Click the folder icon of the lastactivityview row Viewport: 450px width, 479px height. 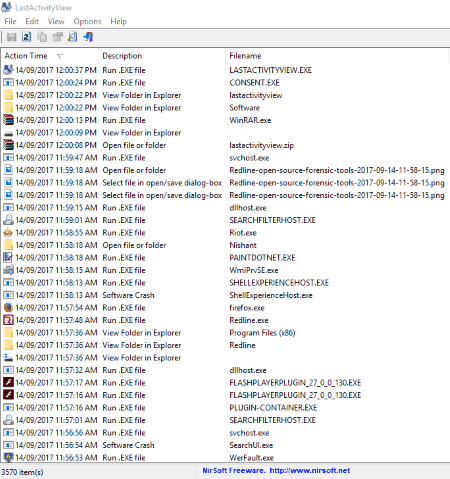click(x=9, y=95)
